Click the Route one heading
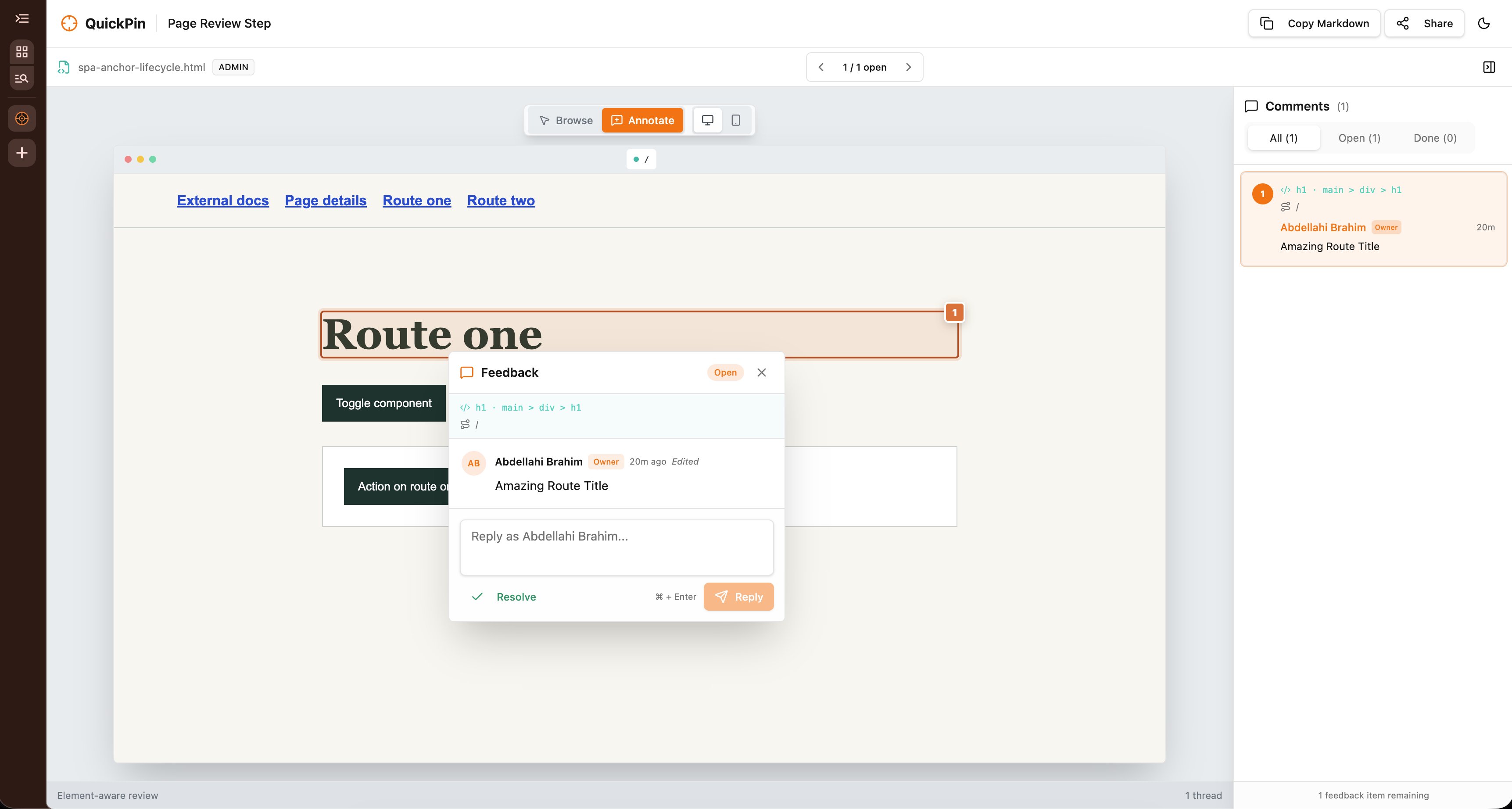This screenshot has width=1512, height=809. [x=432, y=335]
